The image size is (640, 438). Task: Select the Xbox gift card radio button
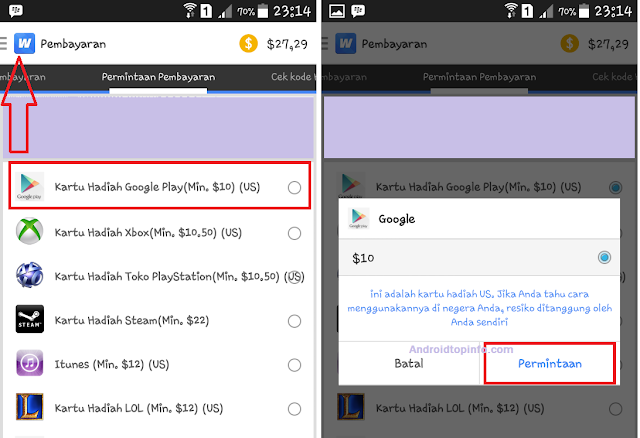coord(294,233)
